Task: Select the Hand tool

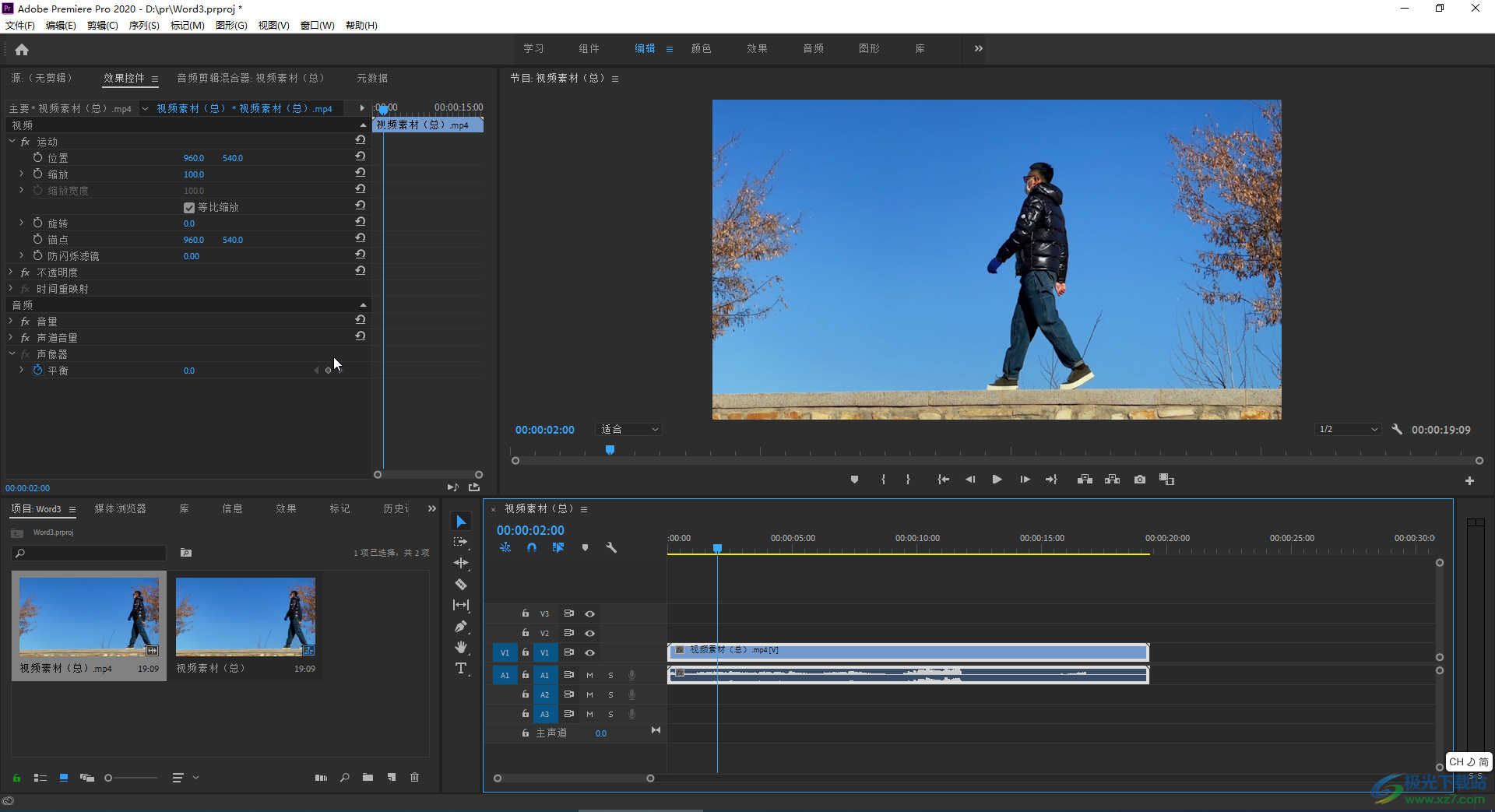Action: (x=461, y=648)
